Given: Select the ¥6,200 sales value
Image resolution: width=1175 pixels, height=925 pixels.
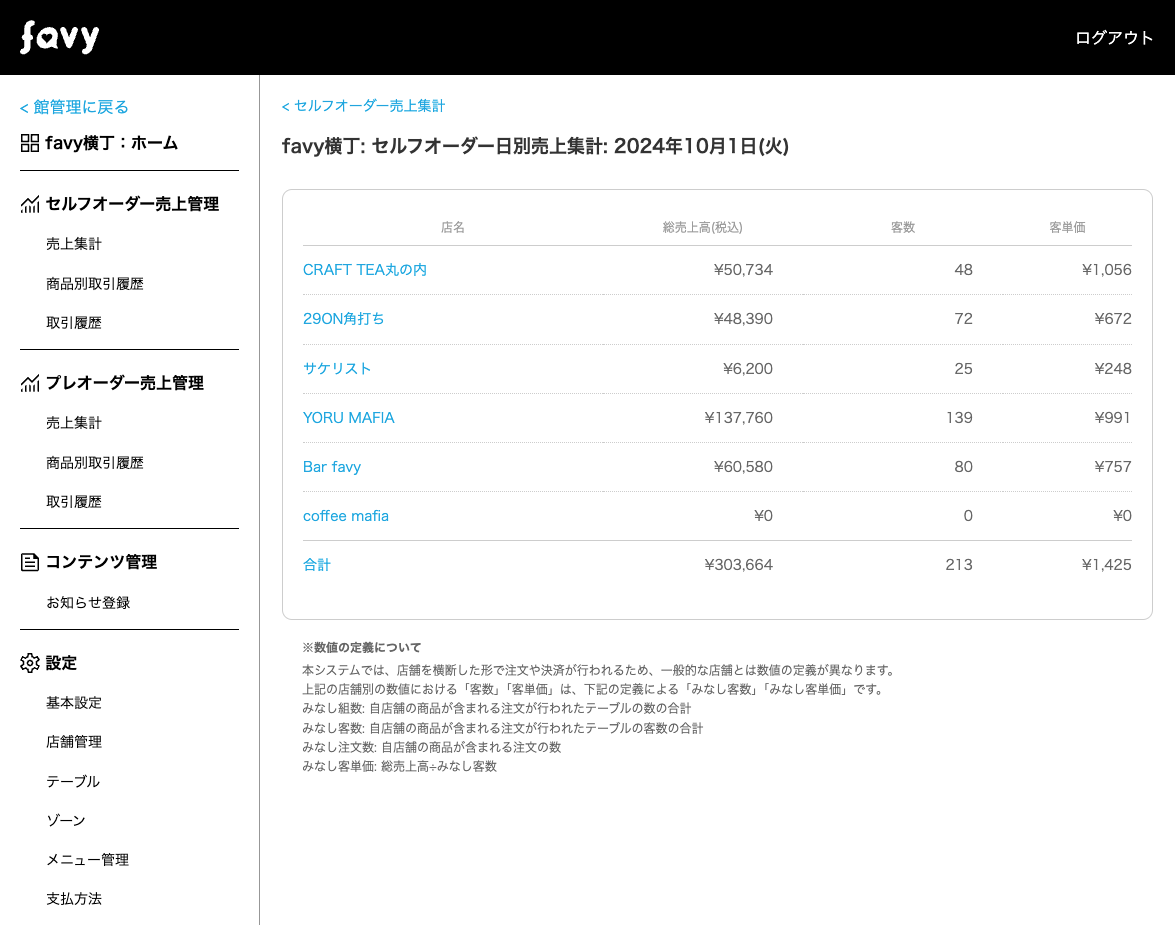Looking at the screenshot, I should pos(747,368).
